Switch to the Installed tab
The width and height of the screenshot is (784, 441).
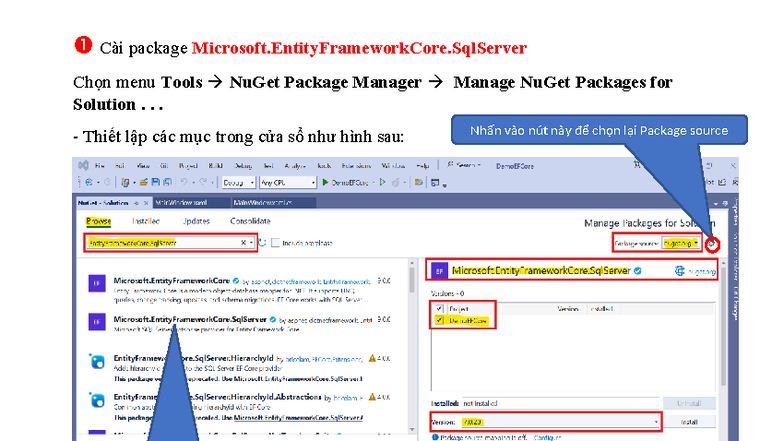pyautogui.click(x=146, y=221)
